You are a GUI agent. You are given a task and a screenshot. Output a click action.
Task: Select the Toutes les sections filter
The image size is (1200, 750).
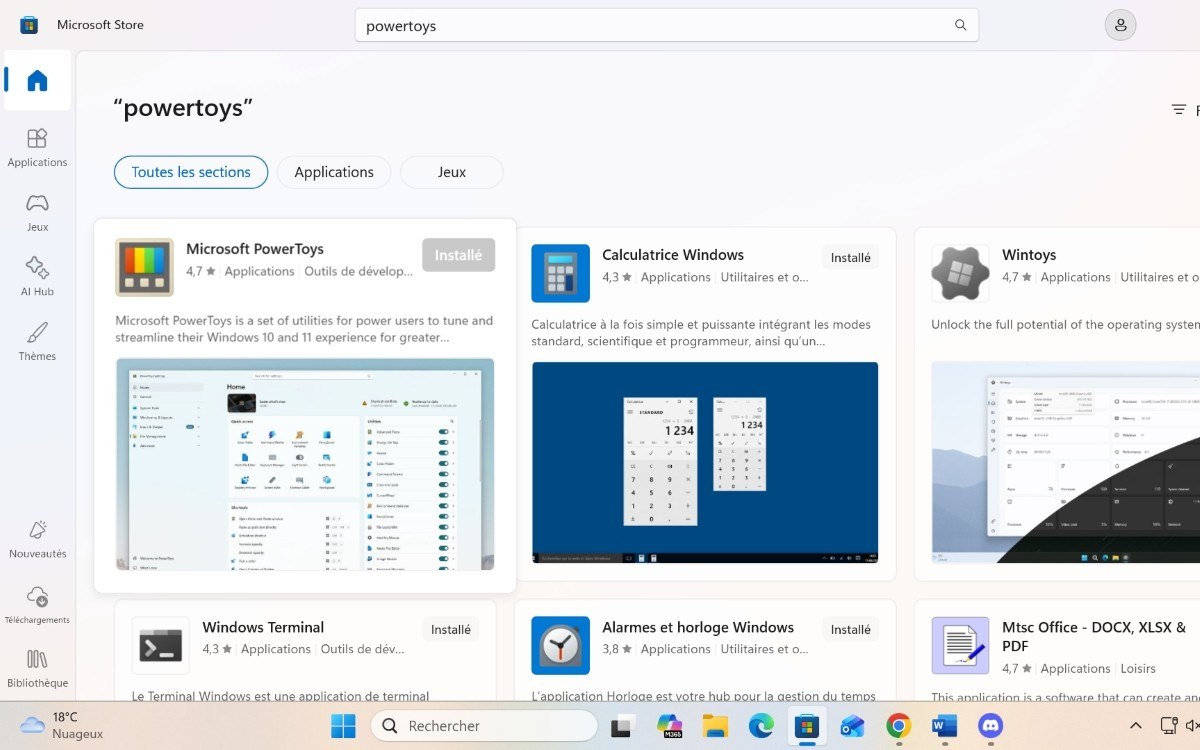pyautogui.click(x=190, y=172)
